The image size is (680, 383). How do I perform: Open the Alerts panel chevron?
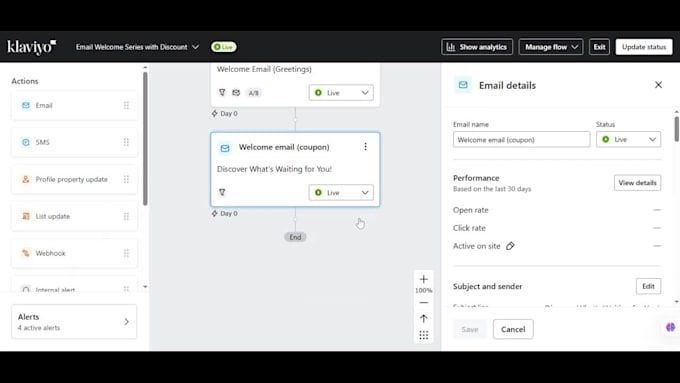(127, 321)
